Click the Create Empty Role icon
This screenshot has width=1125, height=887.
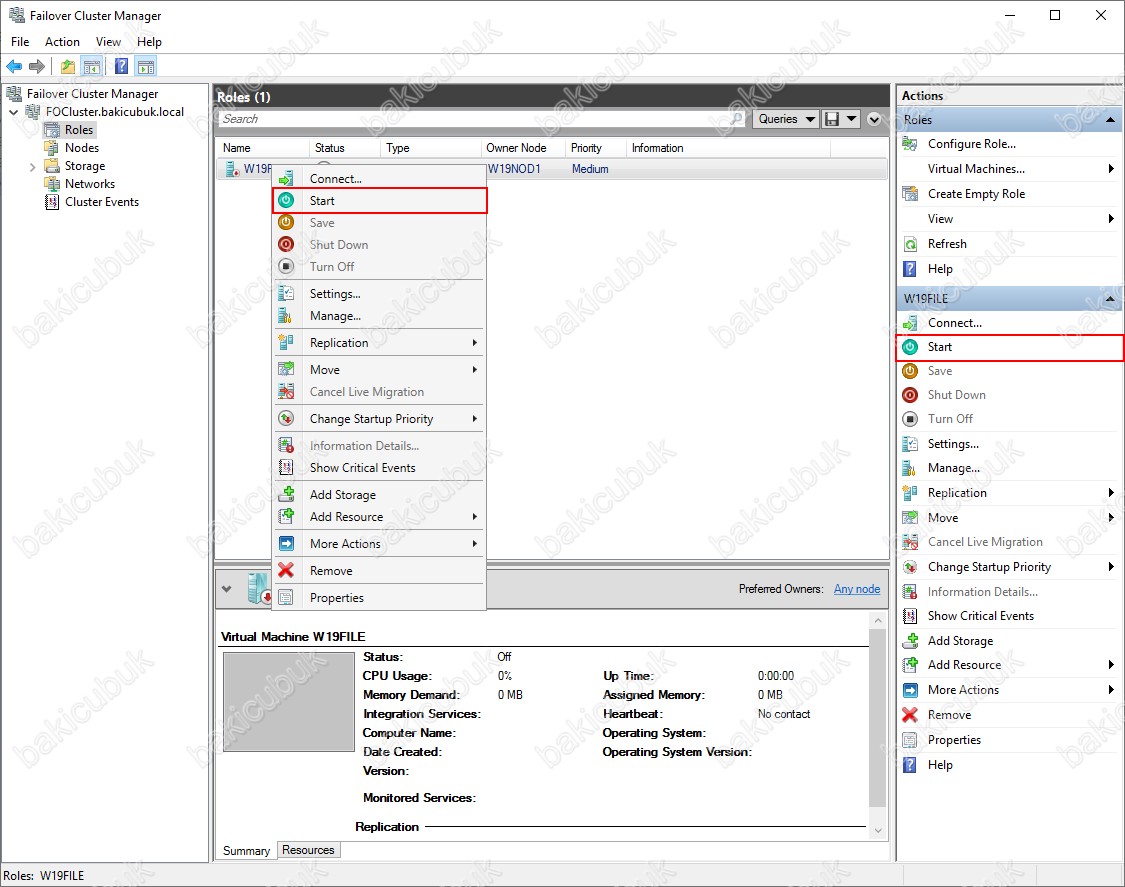click(910, 194)
